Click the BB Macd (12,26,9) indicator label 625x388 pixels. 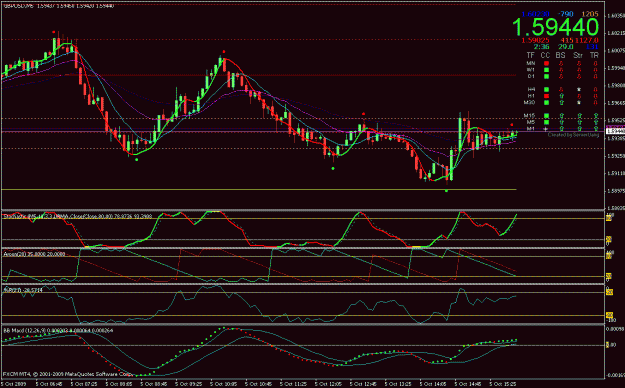tap(58, 331)
